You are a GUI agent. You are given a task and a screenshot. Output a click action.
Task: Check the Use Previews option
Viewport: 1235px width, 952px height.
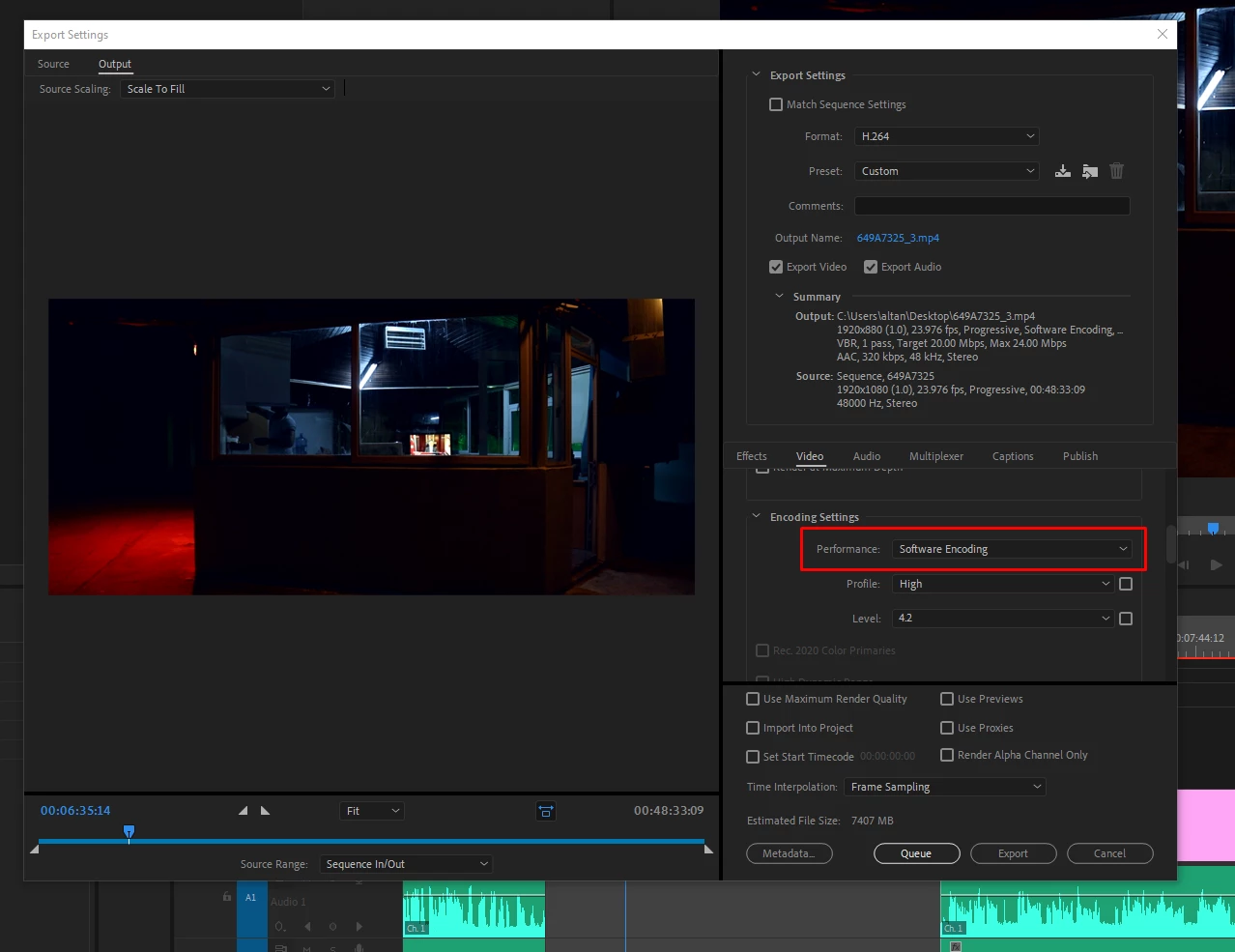tap(947, 699)
